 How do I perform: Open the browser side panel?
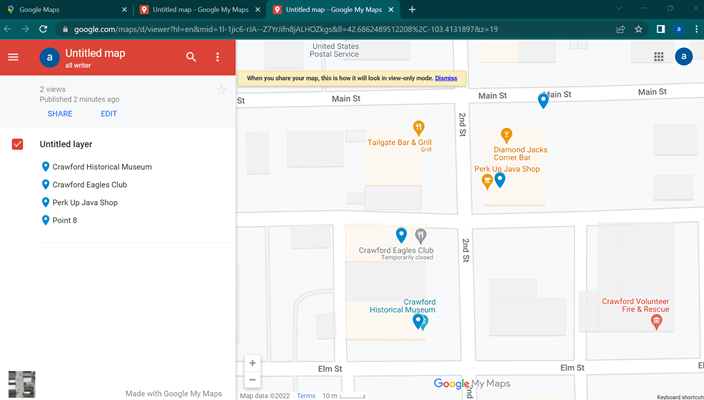pyautogui.click(x=660, y=29)
